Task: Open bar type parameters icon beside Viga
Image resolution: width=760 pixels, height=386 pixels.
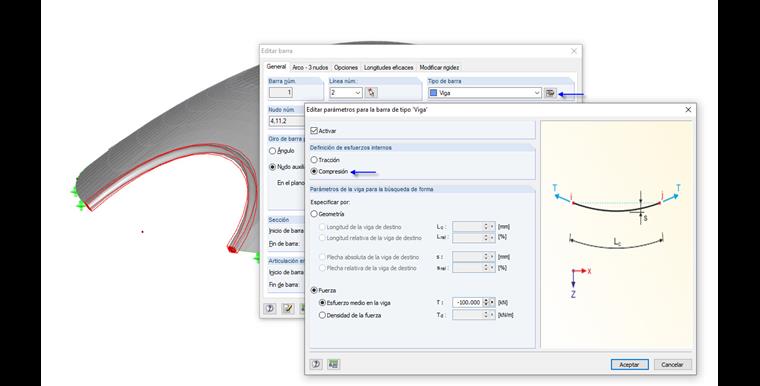Action: click(x=550, y=93)
